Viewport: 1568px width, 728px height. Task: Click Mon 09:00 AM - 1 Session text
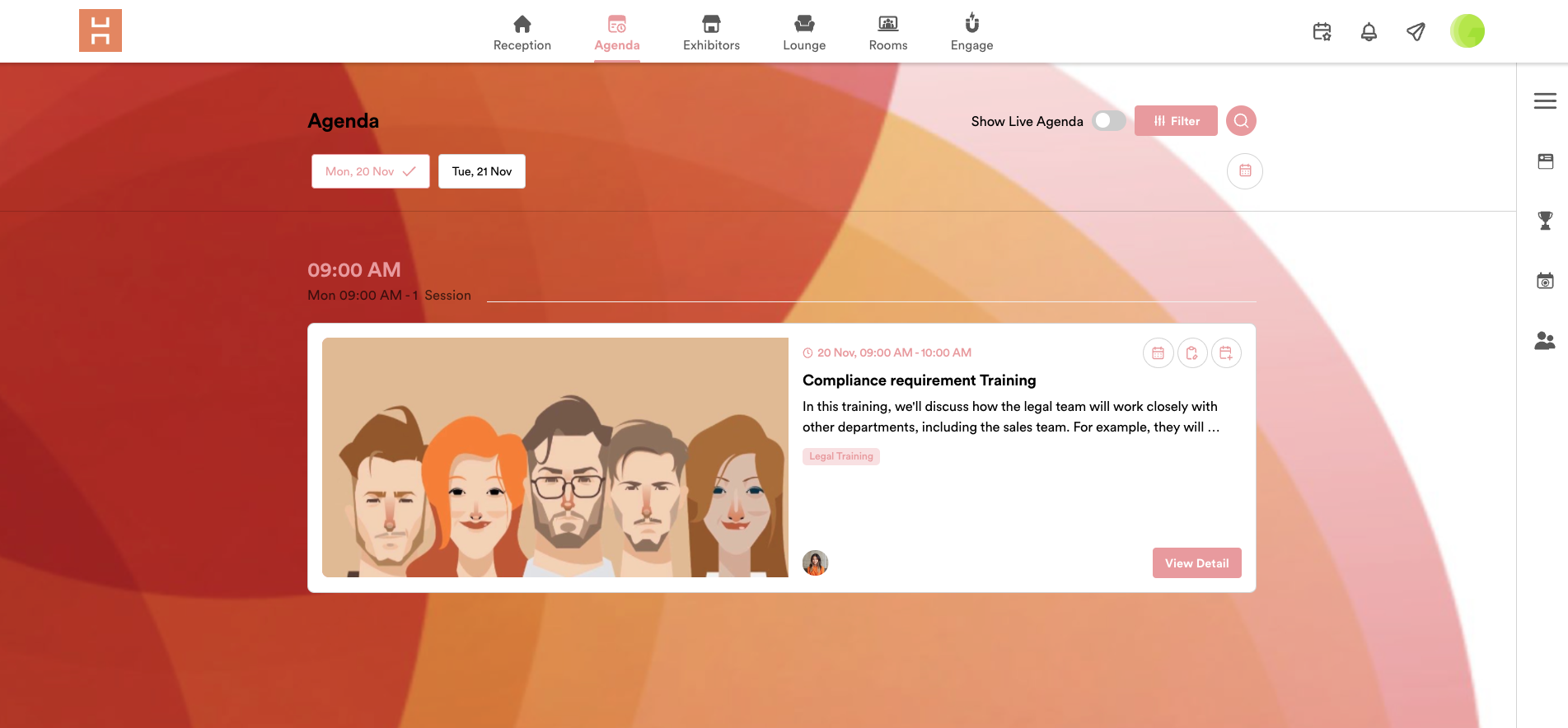click(389, 296)
